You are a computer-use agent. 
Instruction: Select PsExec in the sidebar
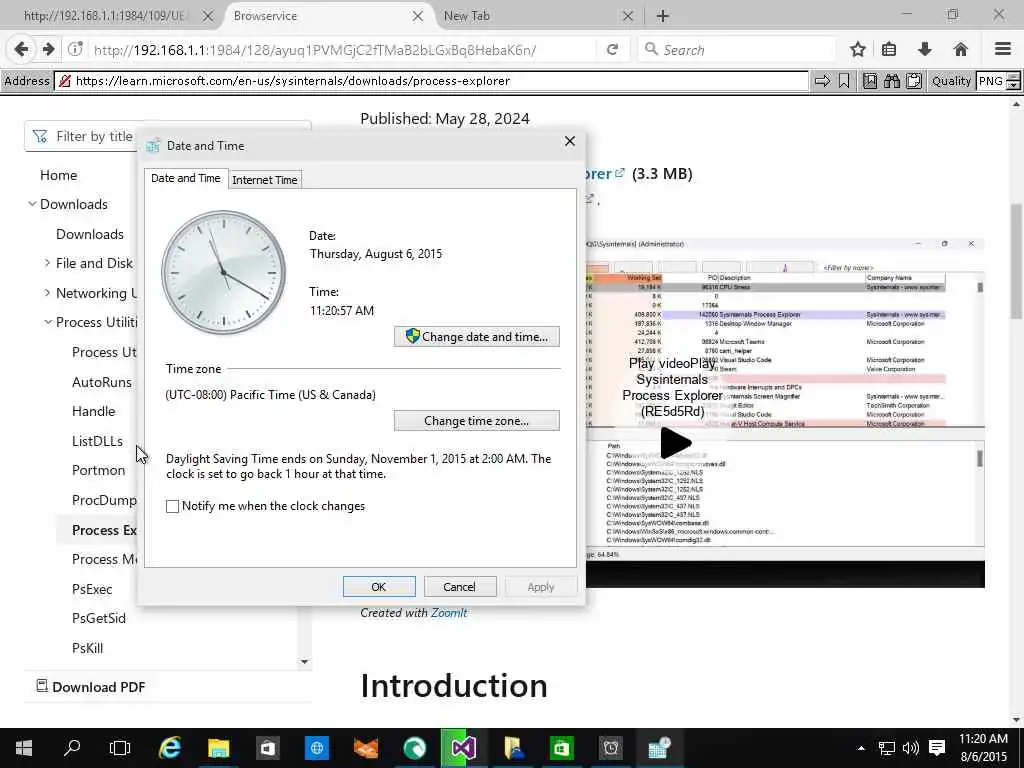point(92,589)
